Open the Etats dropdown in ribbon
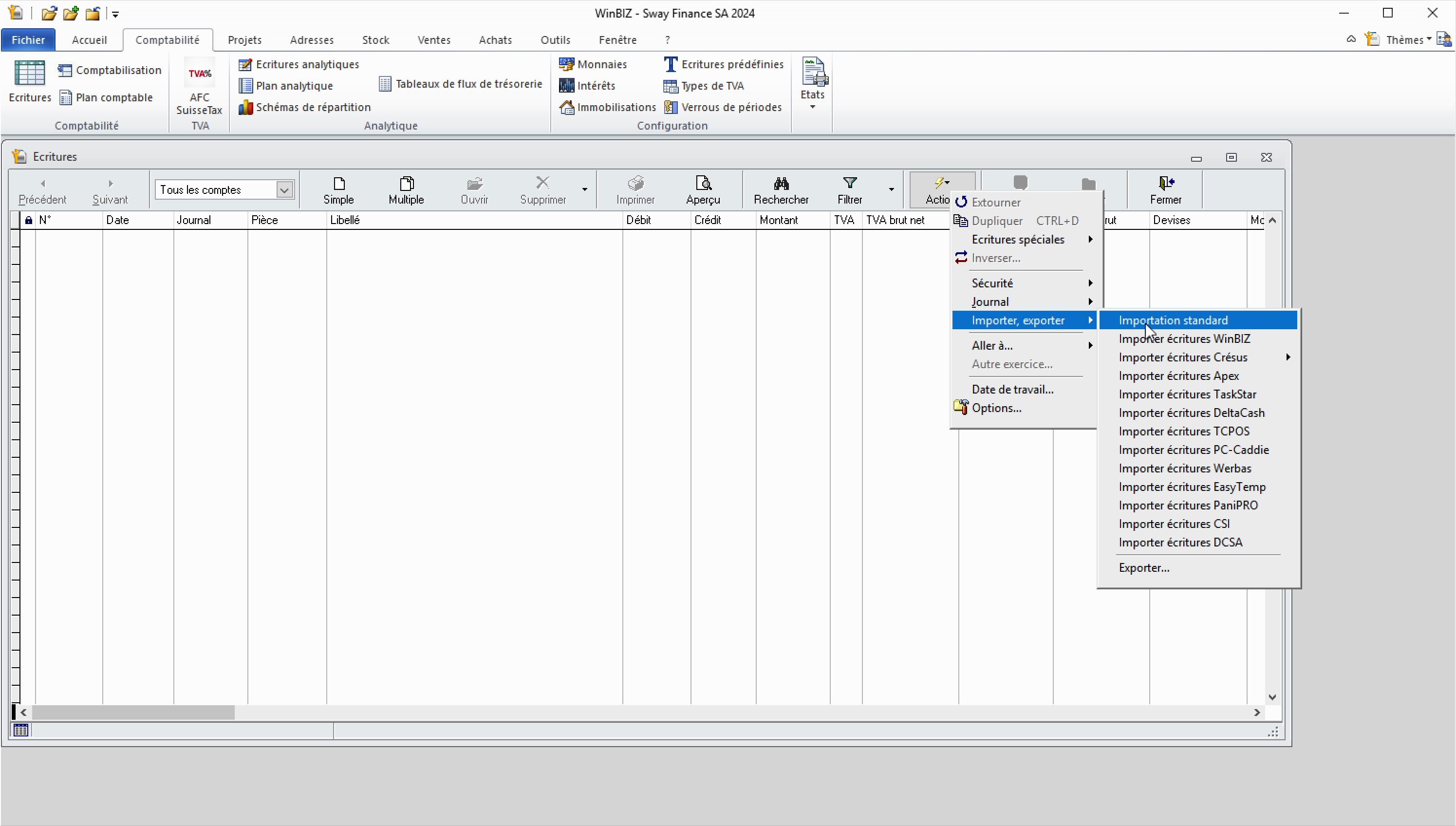The width and height of the screenshot is (1456, 826). click(x=812, y=107)
